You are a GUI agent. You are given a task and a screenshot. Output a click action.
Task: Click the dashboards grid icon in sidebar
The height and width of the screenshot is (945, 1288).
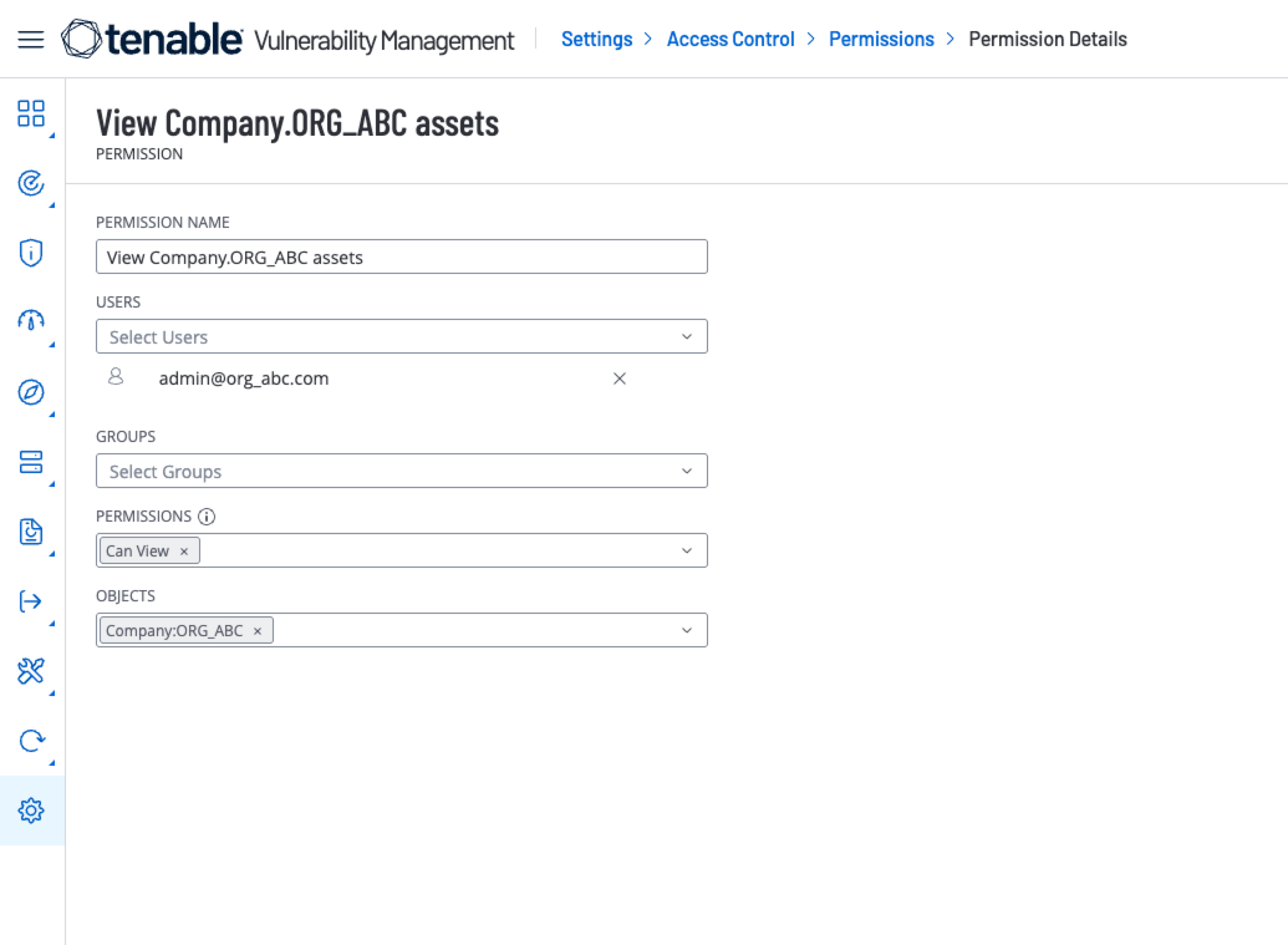click(x=30, y=114)
